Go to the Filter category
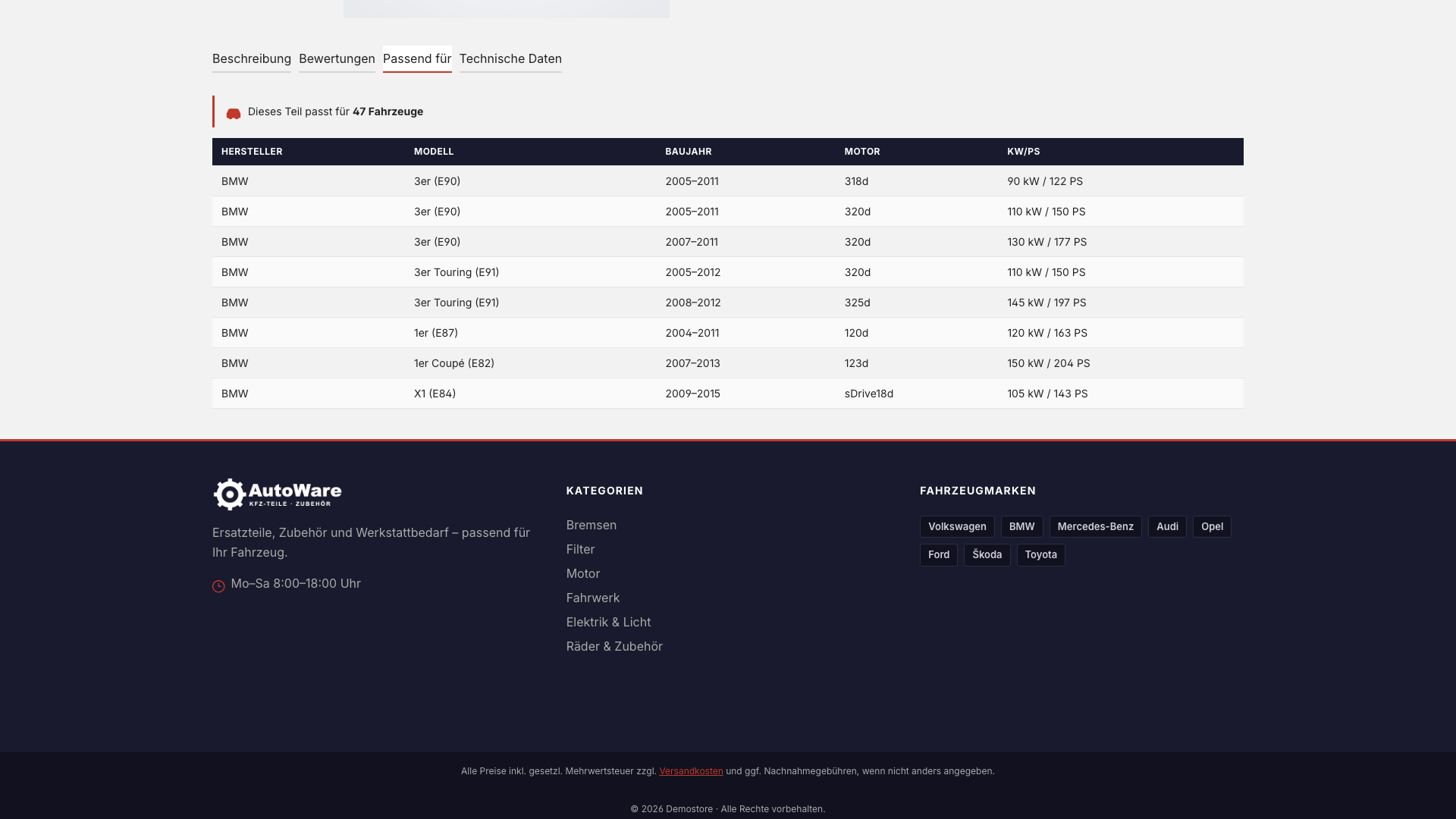Screen dimensions: 1456x819 pos(580,549)
